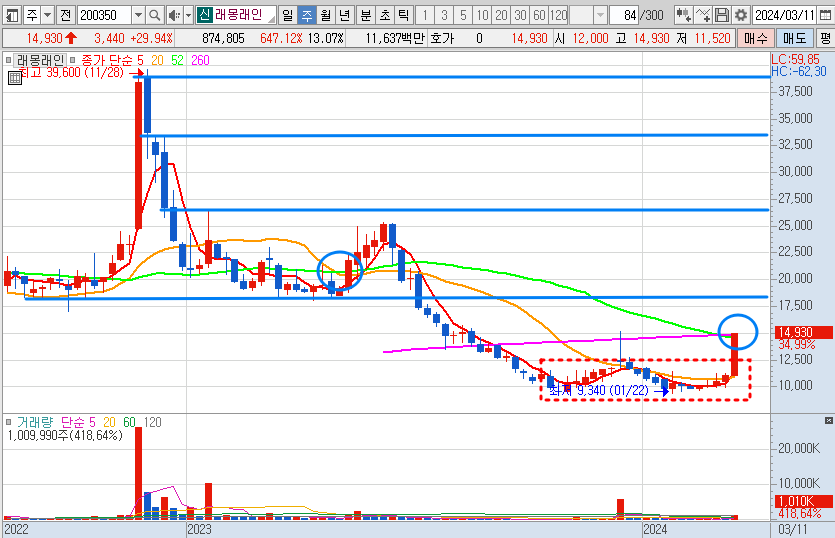Image resolution: width=835 pixels, height=538 pixels.
Task: Open the empty custom interval dropdown
Action: [600, 15]
